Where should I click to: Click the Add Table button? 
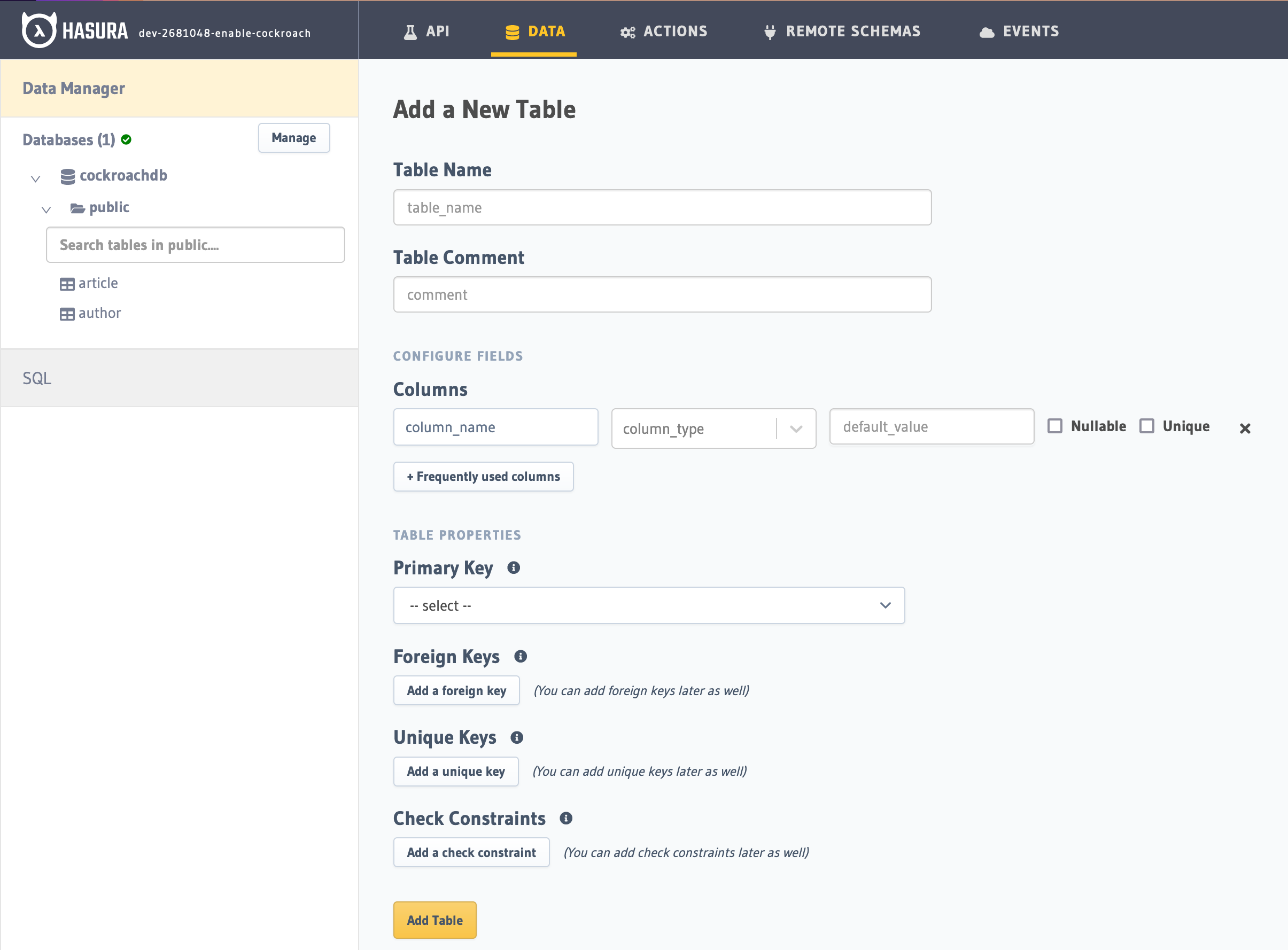pos(434,920)
